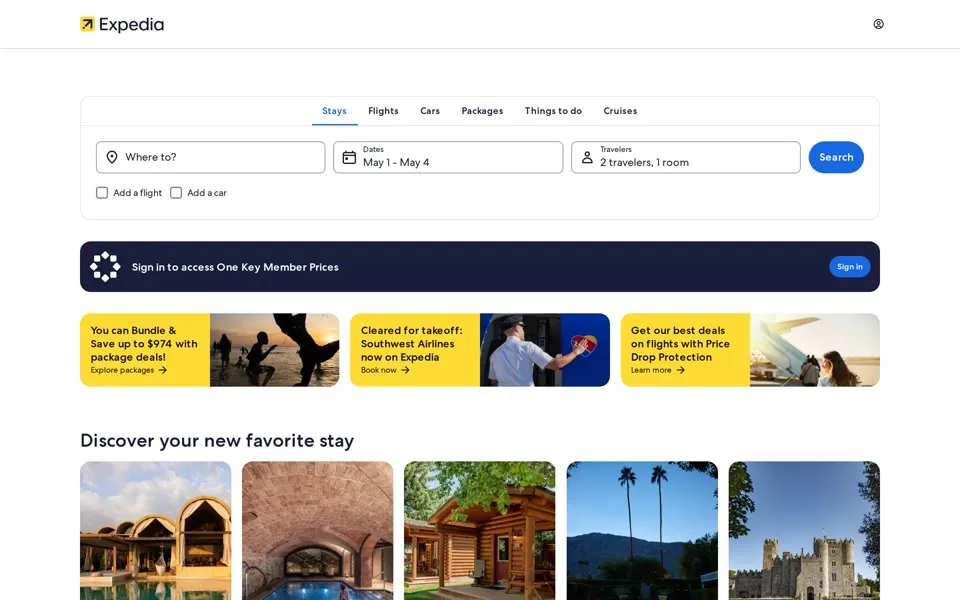Switch to the Flights tab

point(383,111)
